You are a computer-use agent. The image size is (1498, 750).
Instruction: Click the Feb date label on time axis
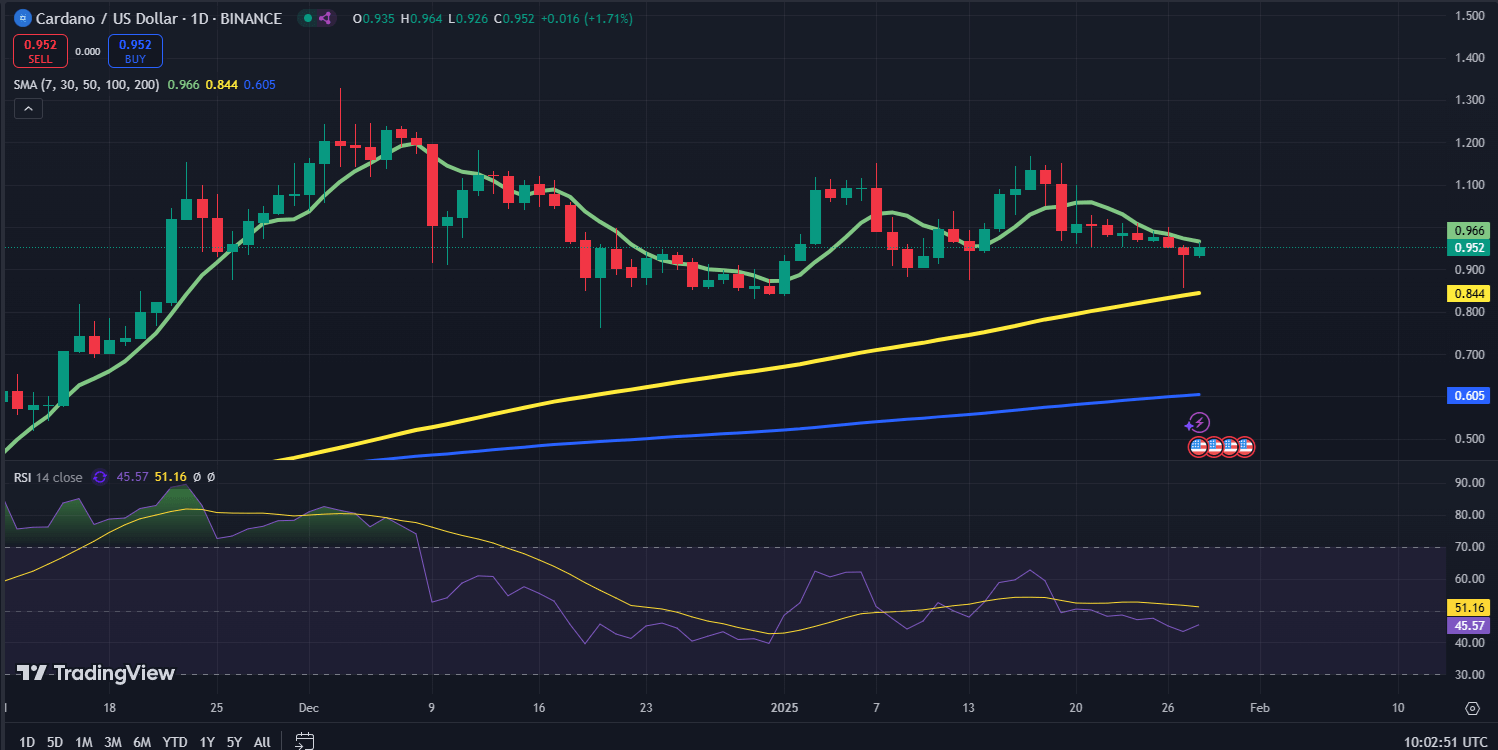pyautogui.click(x=1260, y=708)
